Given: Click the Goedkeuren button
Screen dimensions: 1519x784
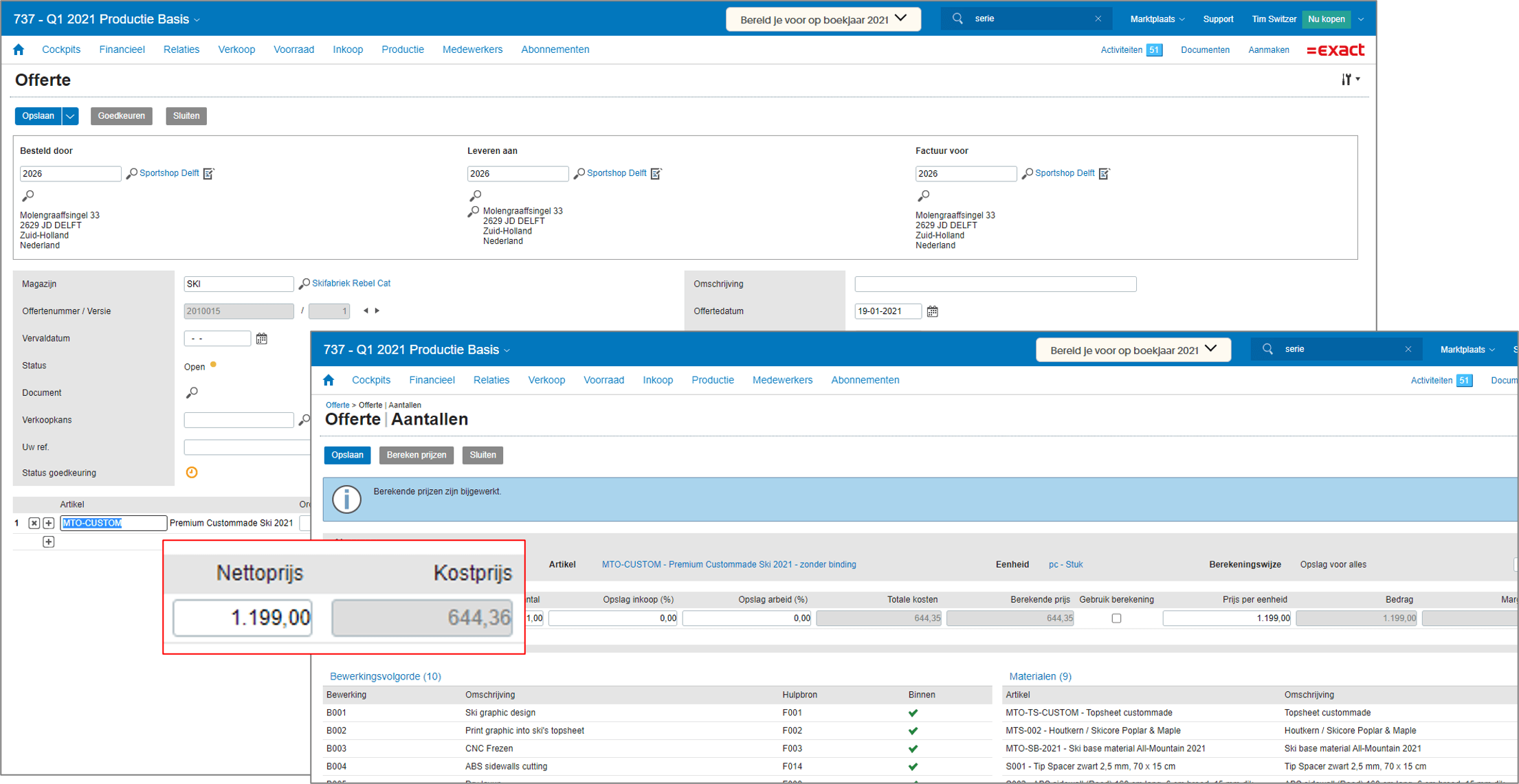Looking at the screenshot, I should pyautogui.click(x=121, y=116).
